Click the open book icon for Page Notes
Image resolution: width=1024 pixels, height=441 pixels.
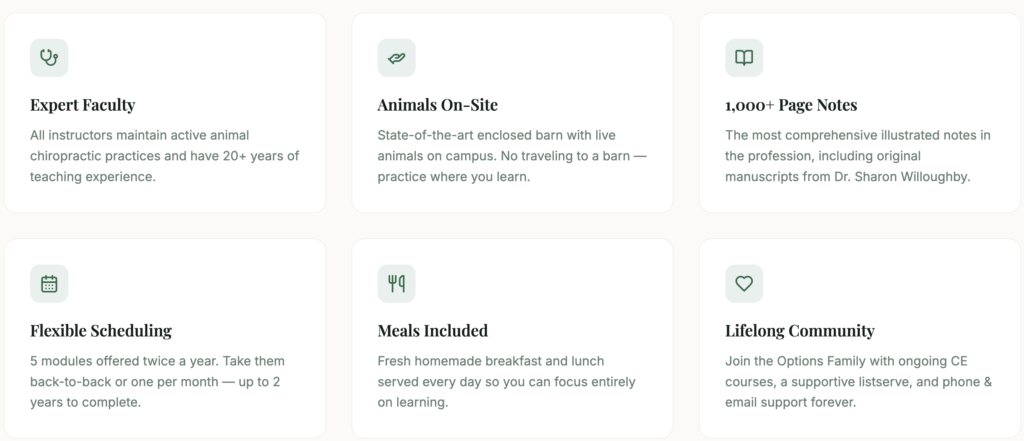coord(743,58)
